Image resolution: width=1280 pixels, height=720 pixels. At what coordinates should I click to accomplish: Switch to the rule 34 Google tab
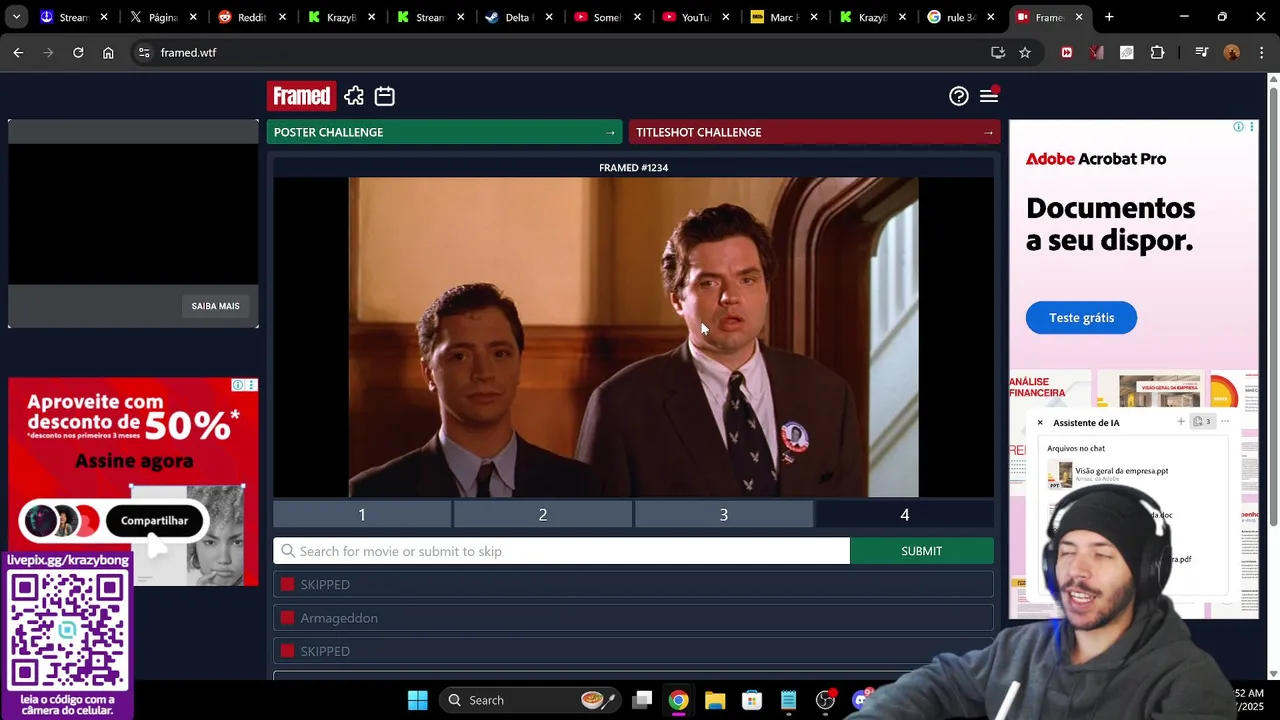pos(960,17)
